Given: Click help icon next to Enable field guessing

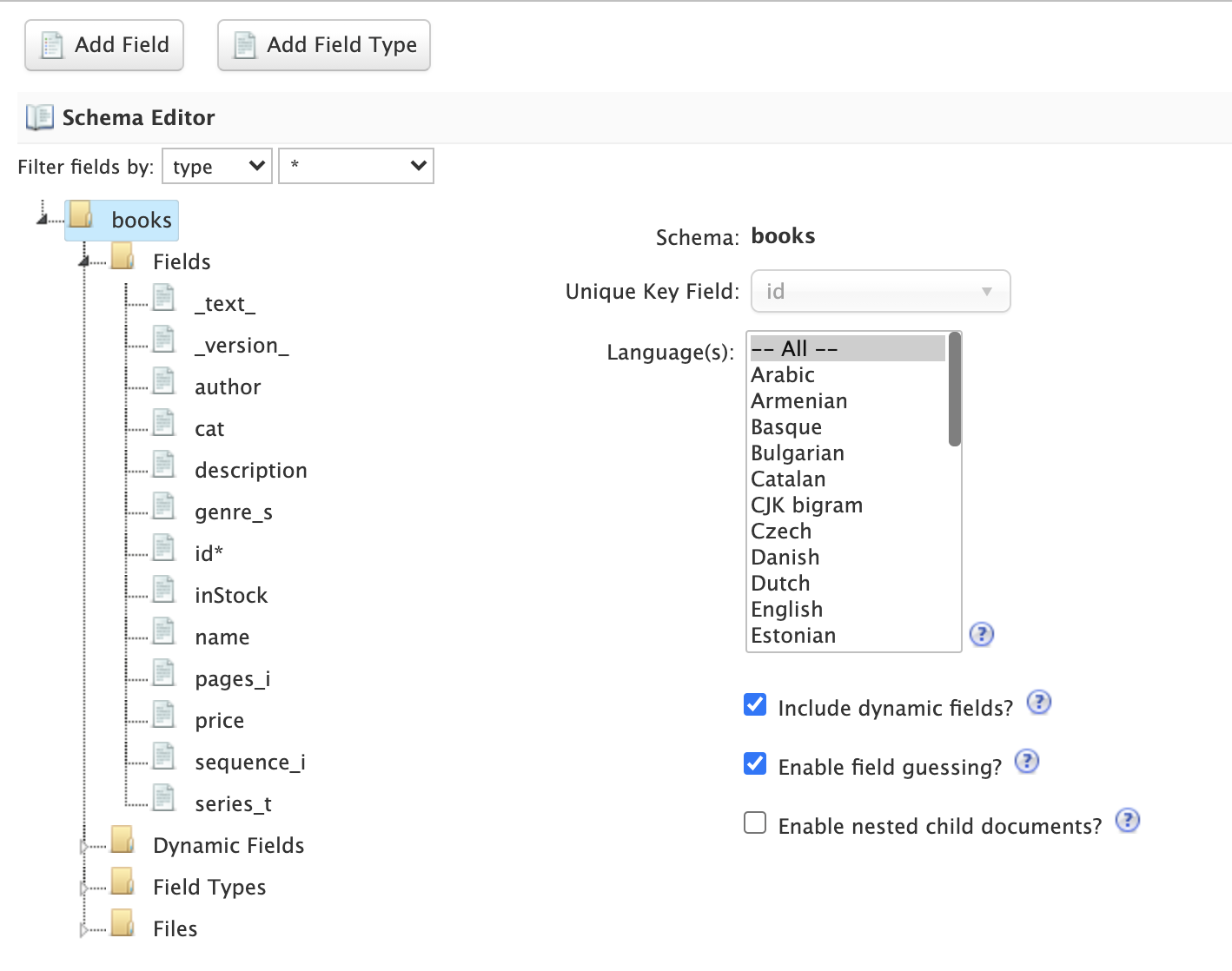Looking at the screenshot, I should (1026, 762).
